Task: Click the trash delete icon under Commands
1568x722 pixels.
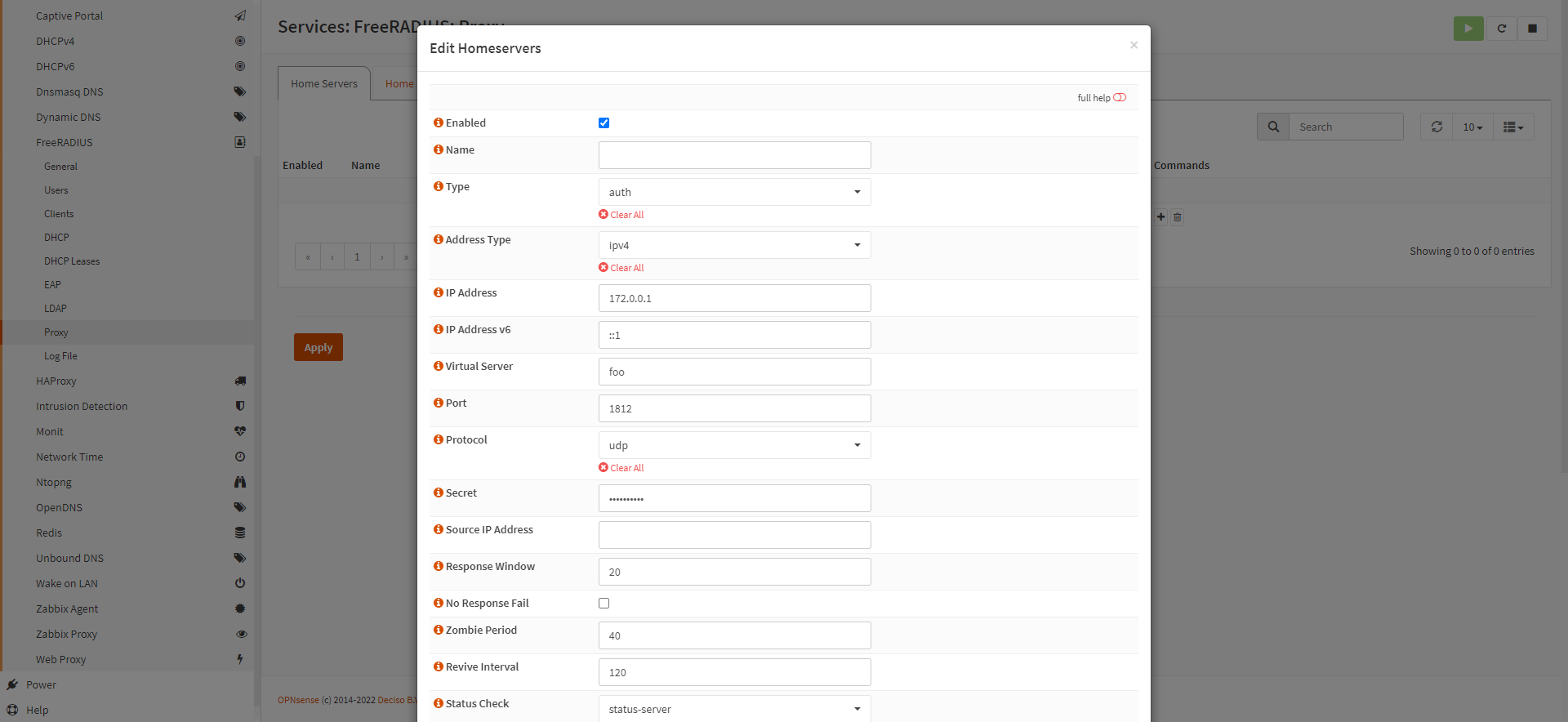Action: pos(1177,216)
